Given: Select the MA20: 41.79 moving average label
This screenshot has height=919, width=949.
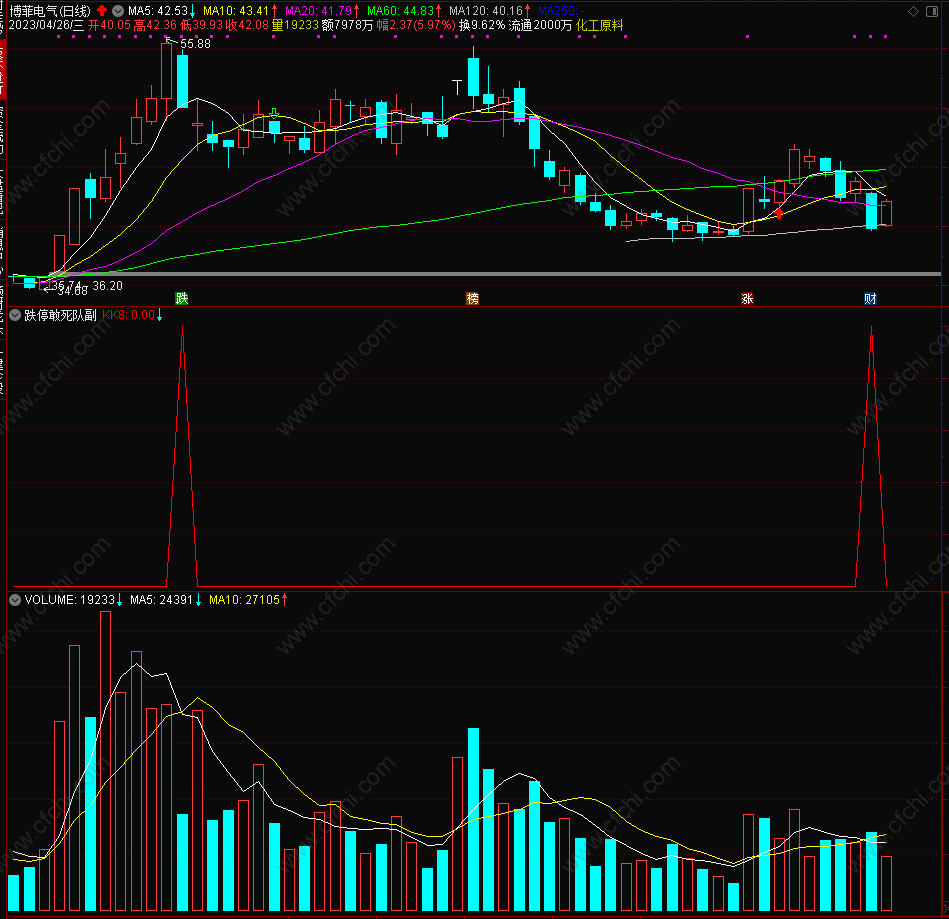Looking at the screenshot, I should 318,11.
